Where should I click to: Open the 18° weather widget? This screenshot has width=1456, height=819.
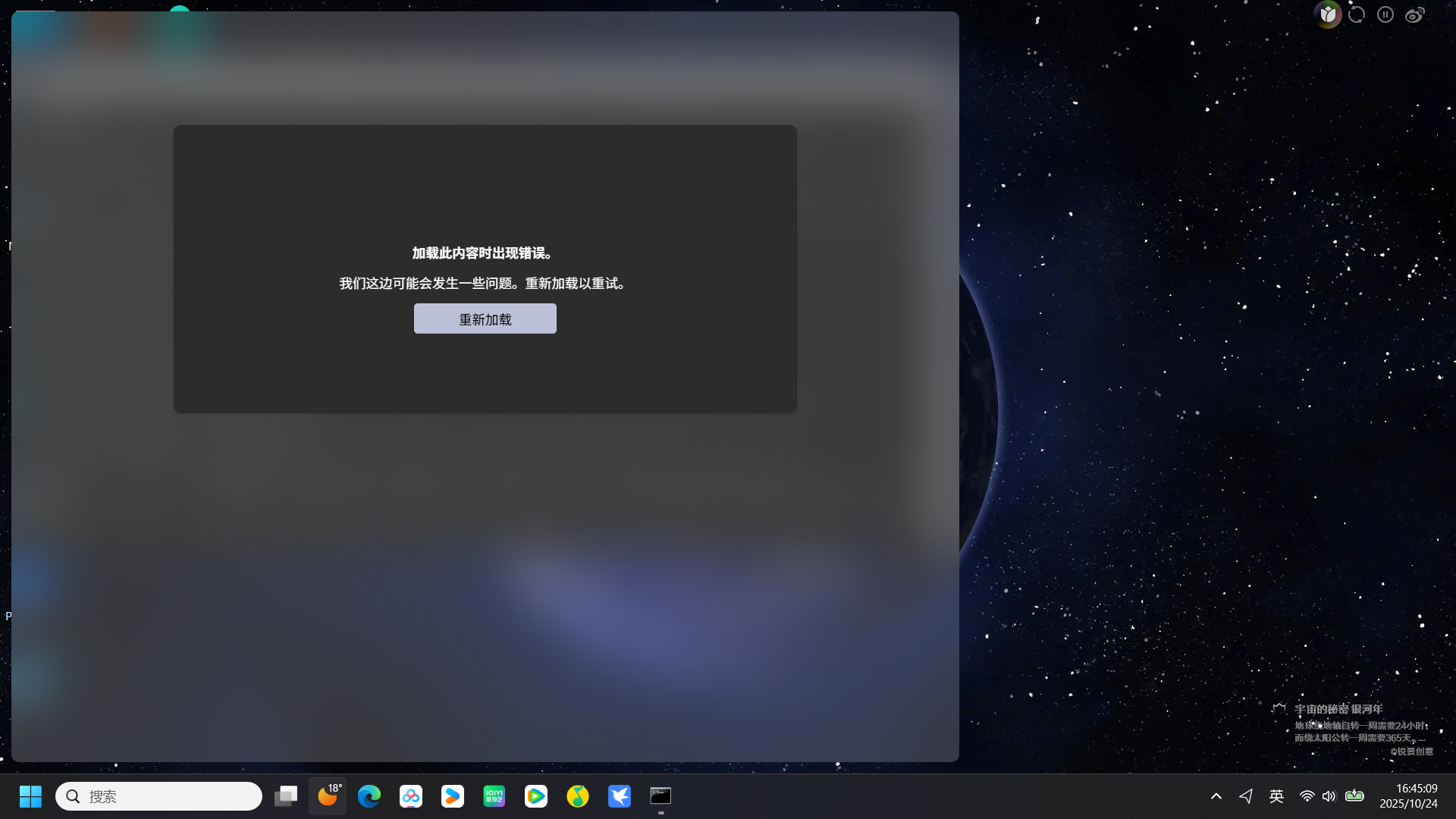328,796
